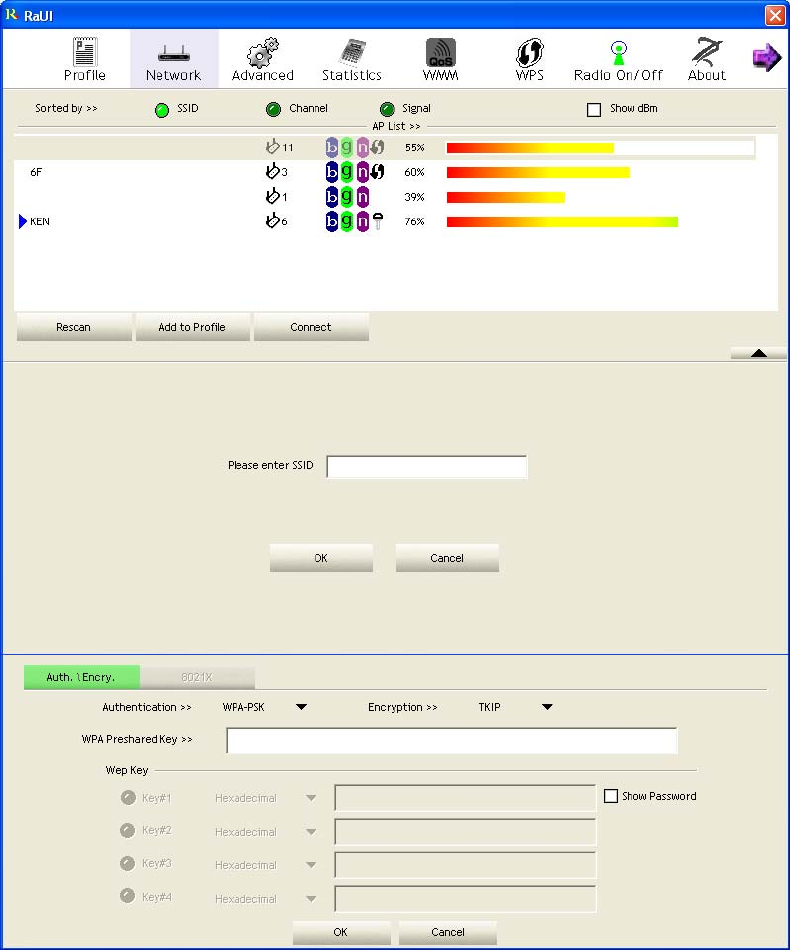Click the Add to Profile button

(192, 327)
